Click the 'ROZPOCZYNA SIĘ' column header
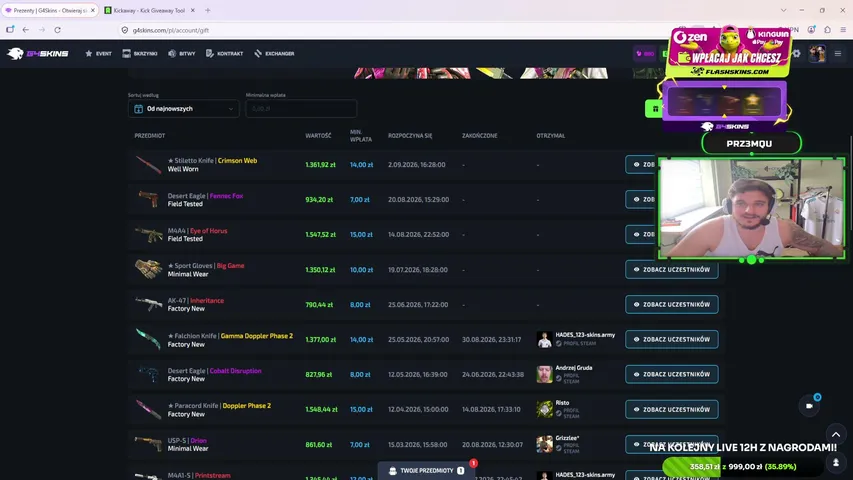This screenshot has width=853, height=480. coord(410,136)
